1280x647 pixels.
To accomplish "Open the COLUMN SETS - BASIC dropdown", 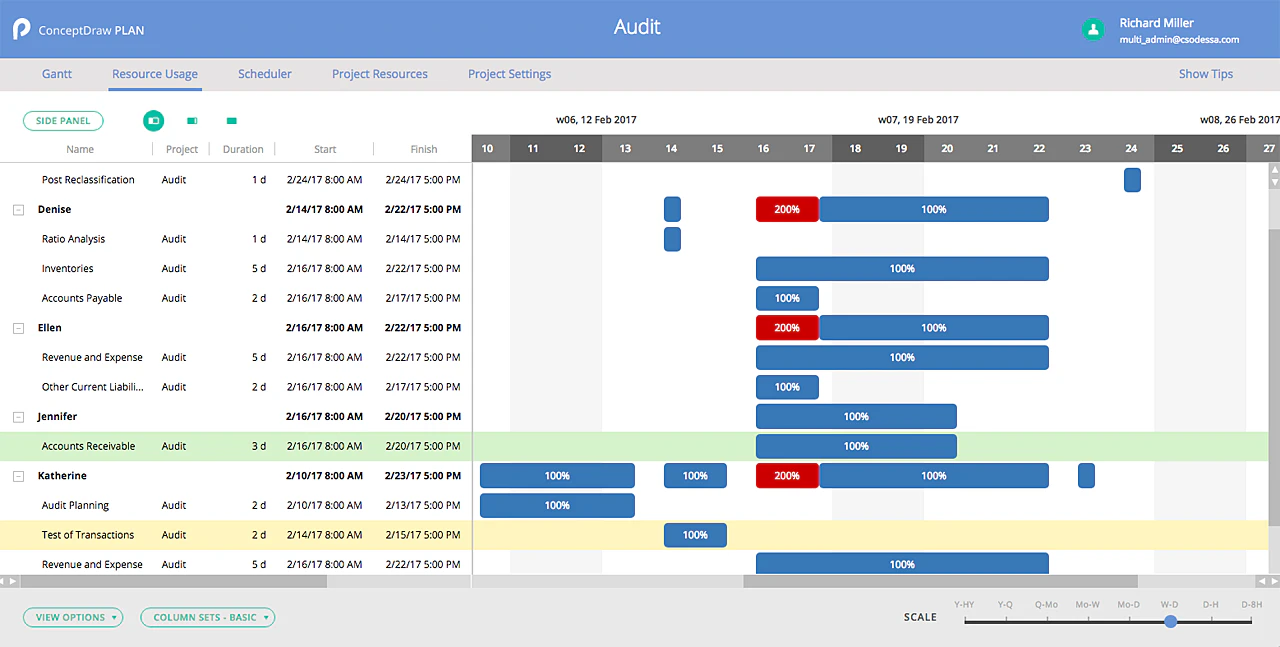I will pyautogui.click(x=207, y=617).
